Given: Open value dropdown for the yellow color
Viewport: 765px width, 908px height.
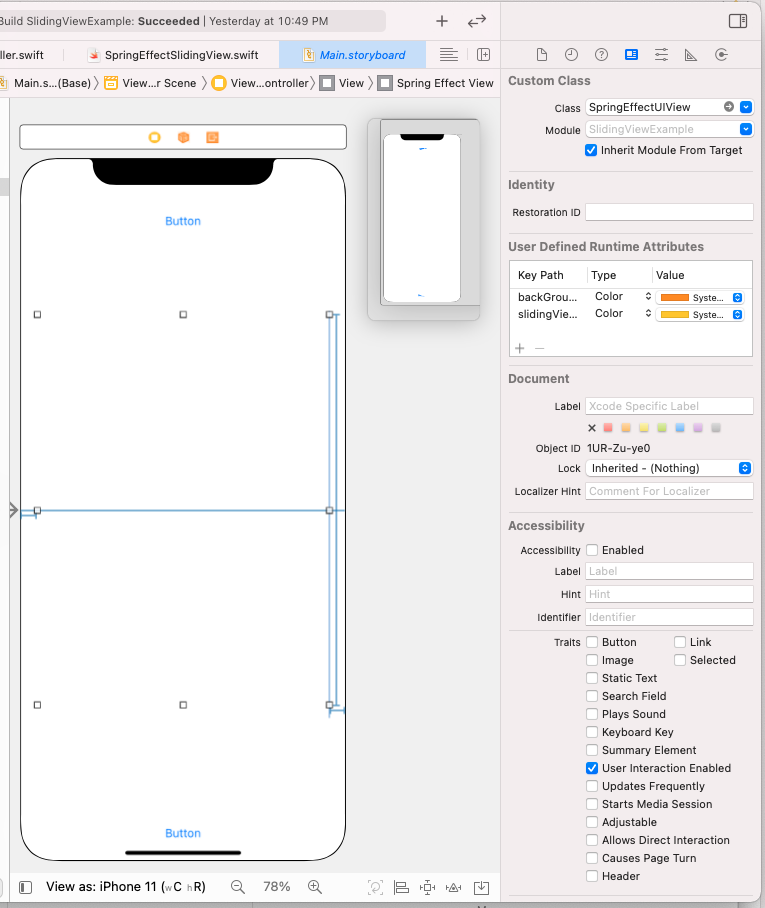Looking at the screenshot, I should 737,314.
